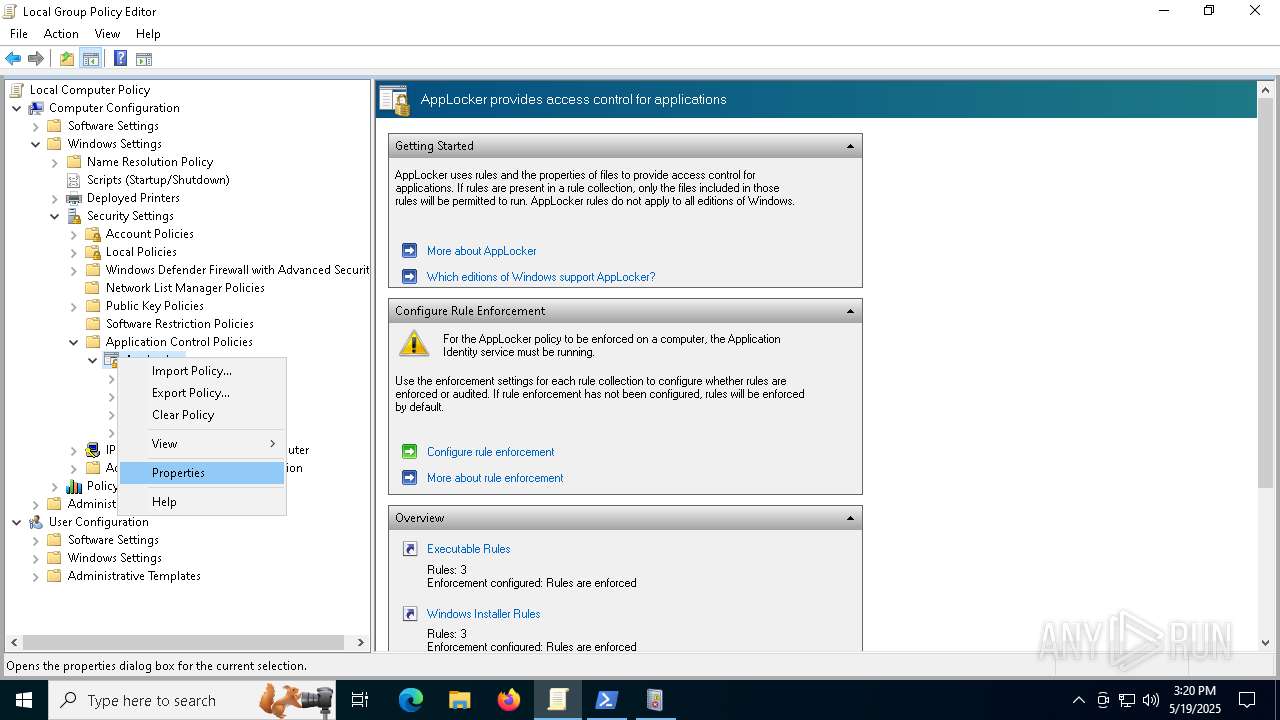1280x720 pixels.
Task: Collapse the Application Control Policies node
Action: click(74, 342)
